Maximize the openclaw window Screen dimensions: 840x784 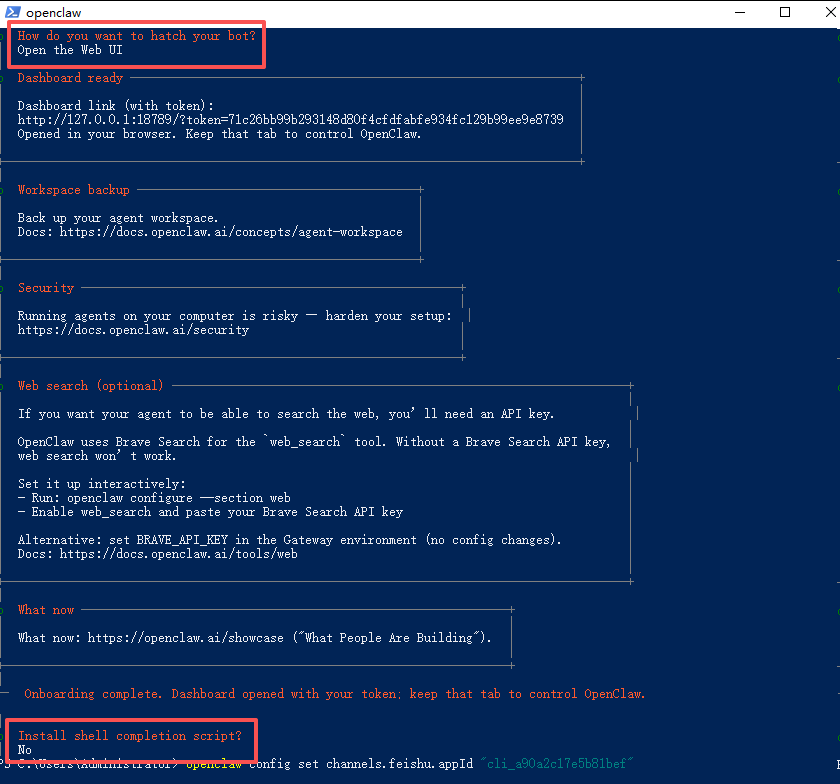point(785,12)
